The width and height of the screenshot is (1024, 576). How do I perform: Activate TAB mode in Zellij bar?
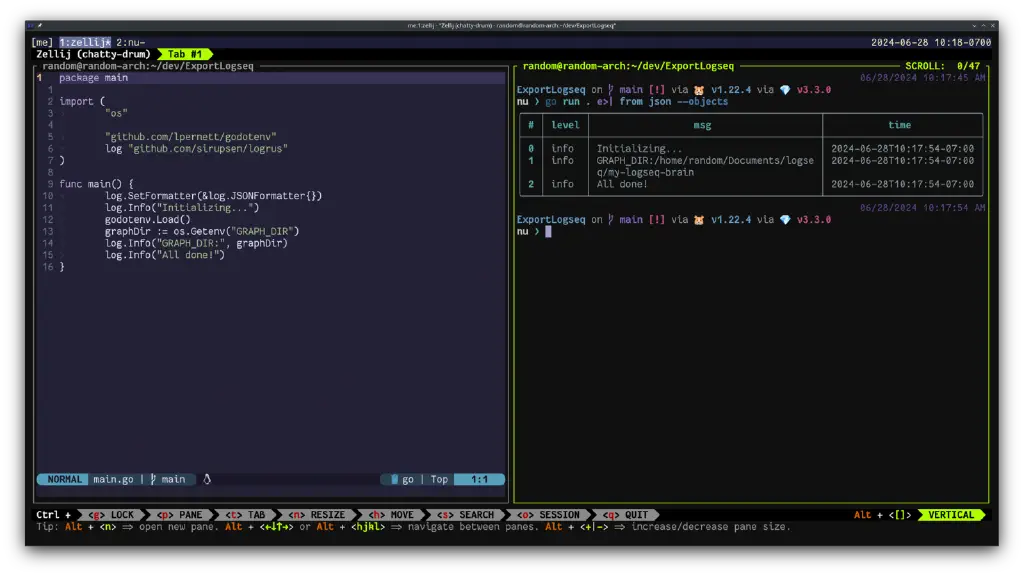point(246,515)
